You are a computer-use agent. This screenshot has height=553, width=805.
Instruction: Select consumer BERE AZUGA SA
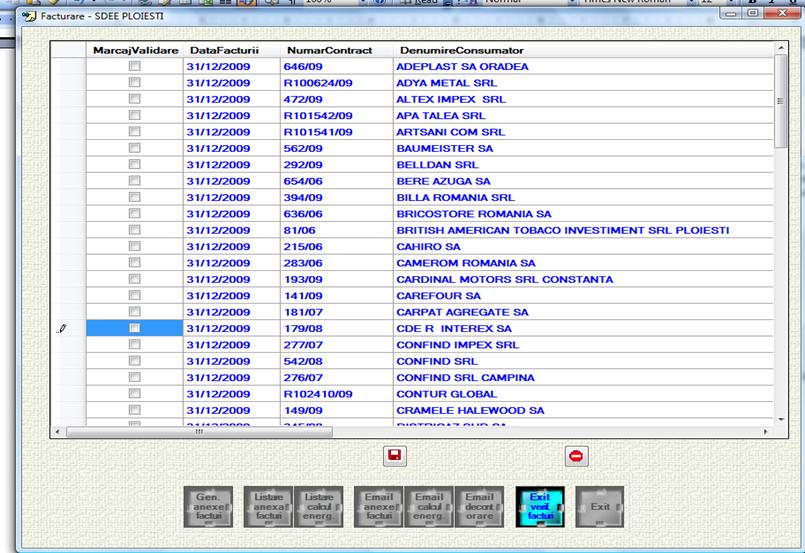pos(443,181)
